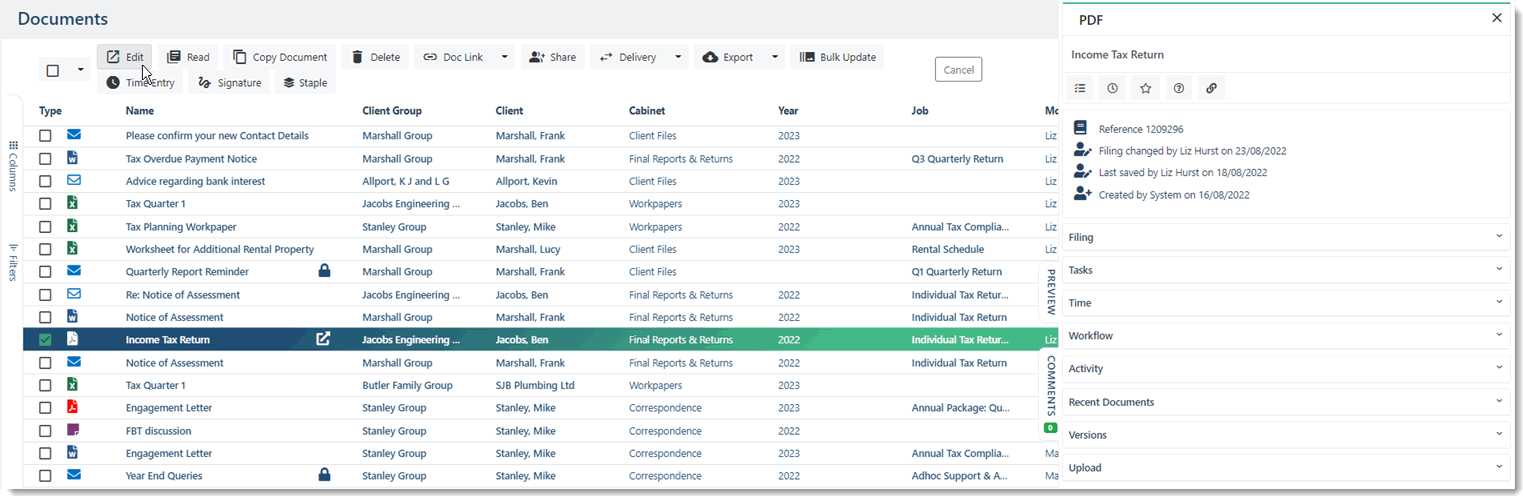Click the email icon for Please confirm Contact Details

74,135
